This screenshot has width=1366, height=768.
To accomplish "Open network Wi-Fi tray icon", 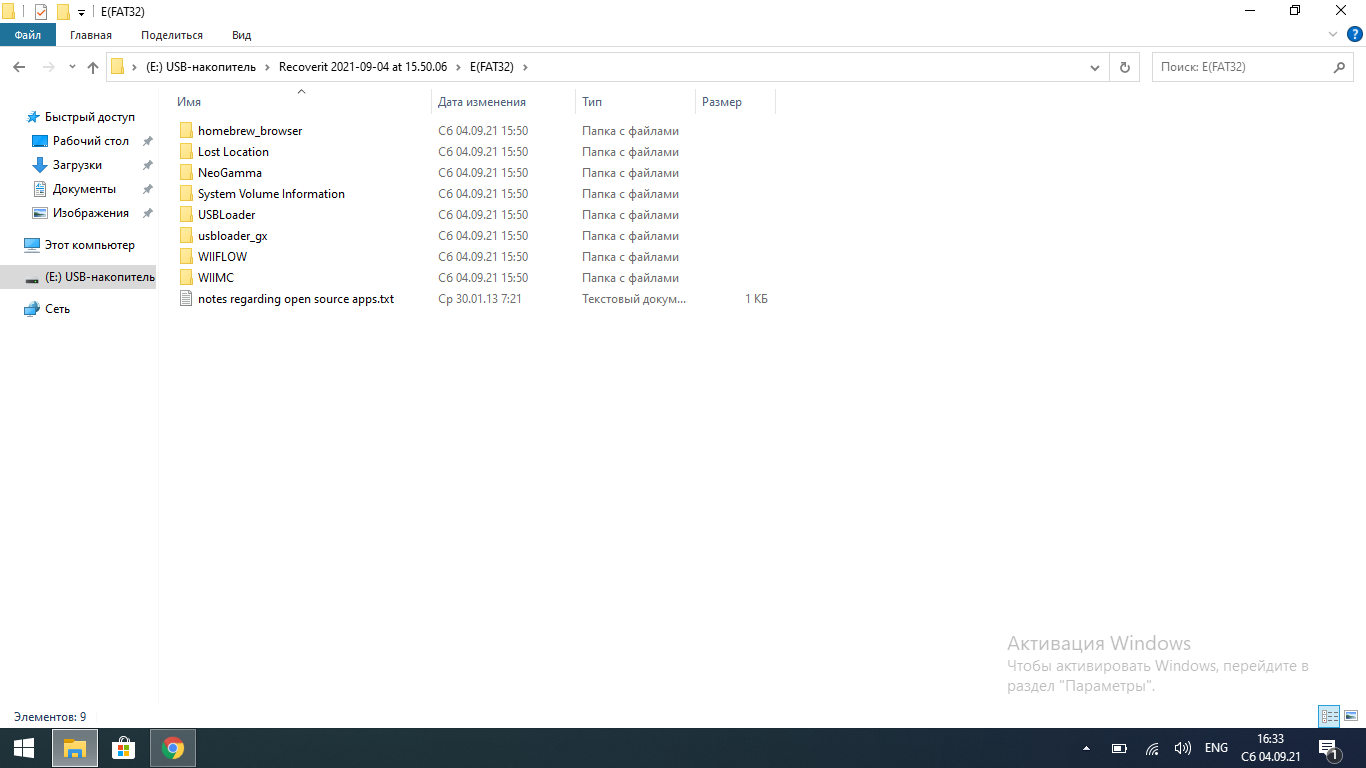I will click(x=1151, y=748).
